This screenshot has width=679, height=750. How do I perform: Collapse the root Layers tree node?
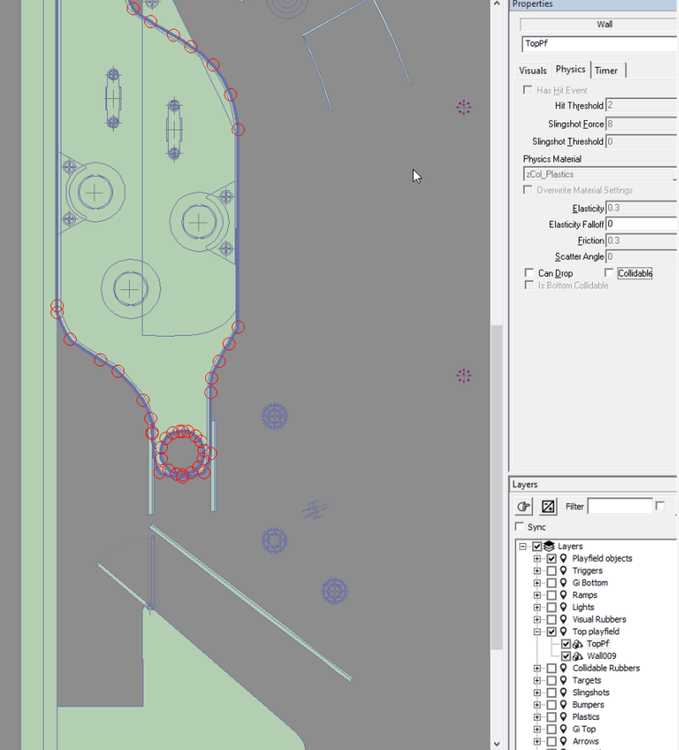523,546
